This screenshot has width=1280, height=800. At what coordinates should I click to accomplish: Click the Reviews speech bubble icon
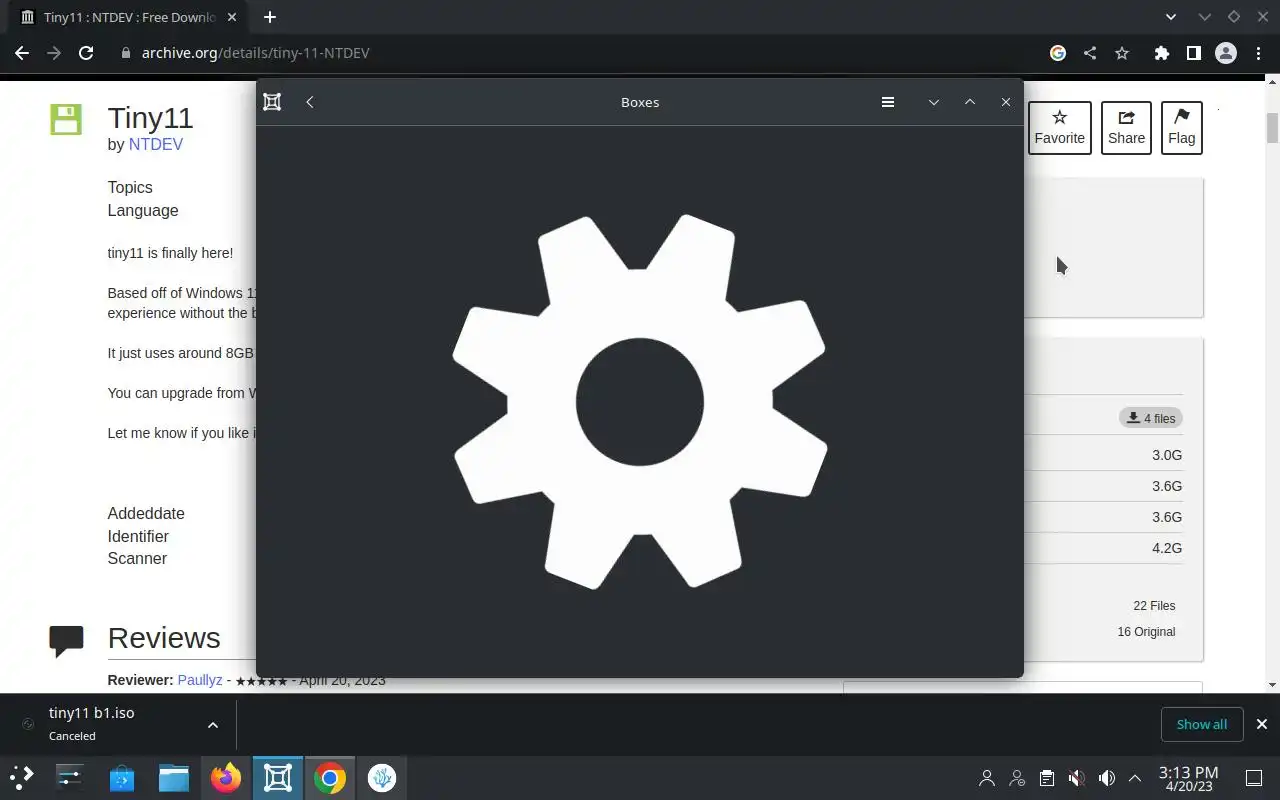[x=67, y=641]
